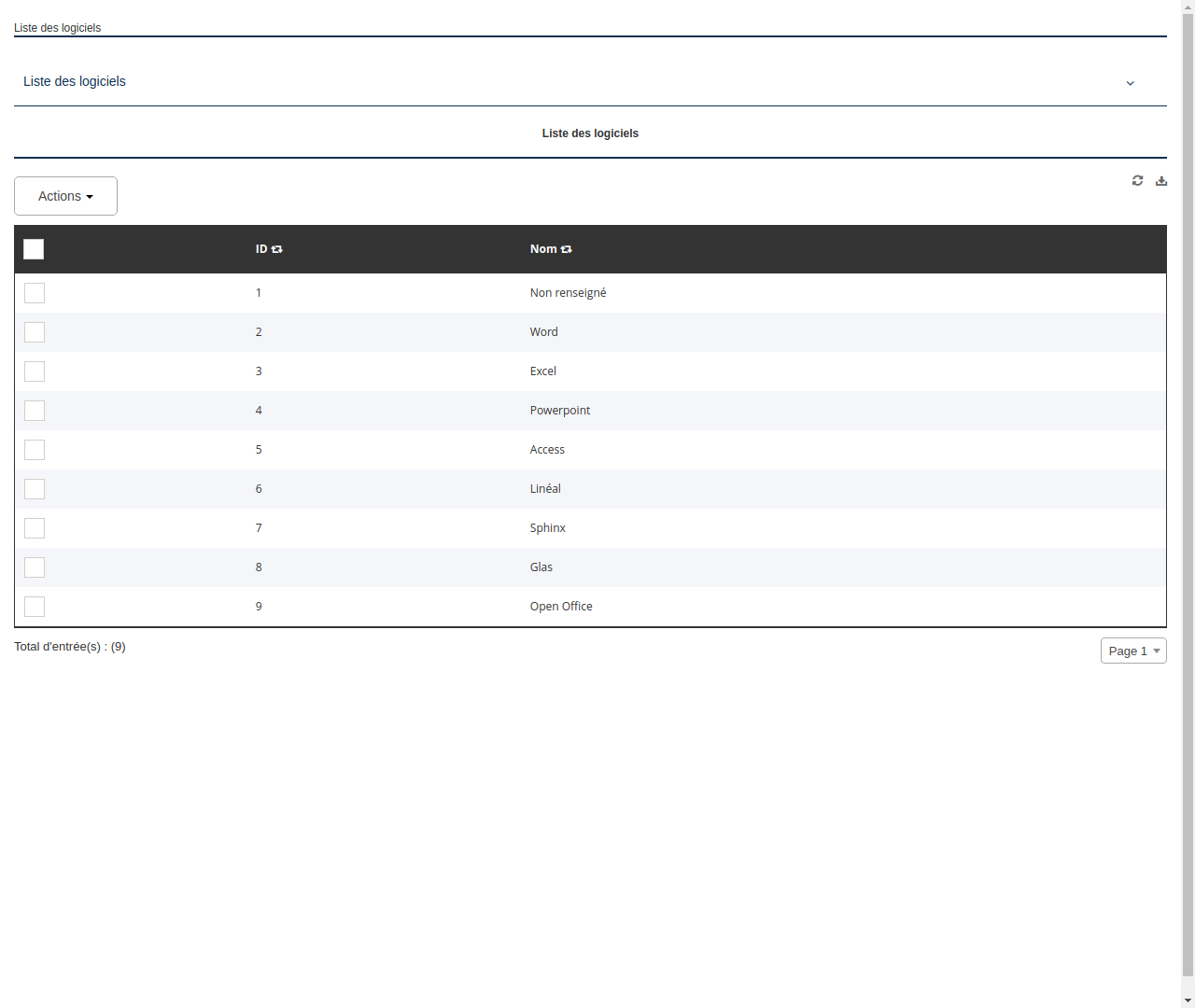The height and width of the screenshot is (1008, 1195).
Task: Check the select-all checkbox in the header
Action: pyautogui.click(x=34, y=249)
